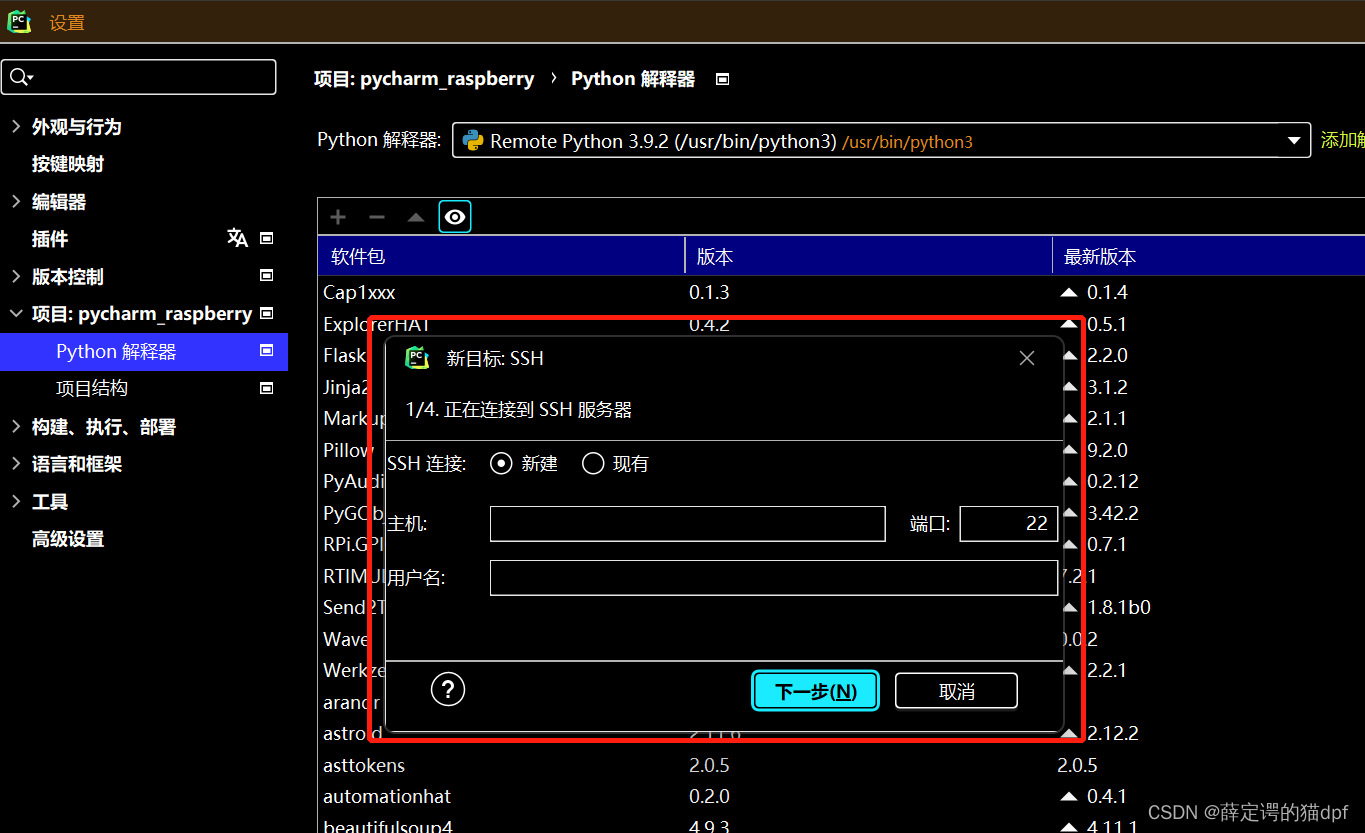Select the Cap1xxx package row
This screenshot has height=833, width=1365.
[x=841, y=292]
